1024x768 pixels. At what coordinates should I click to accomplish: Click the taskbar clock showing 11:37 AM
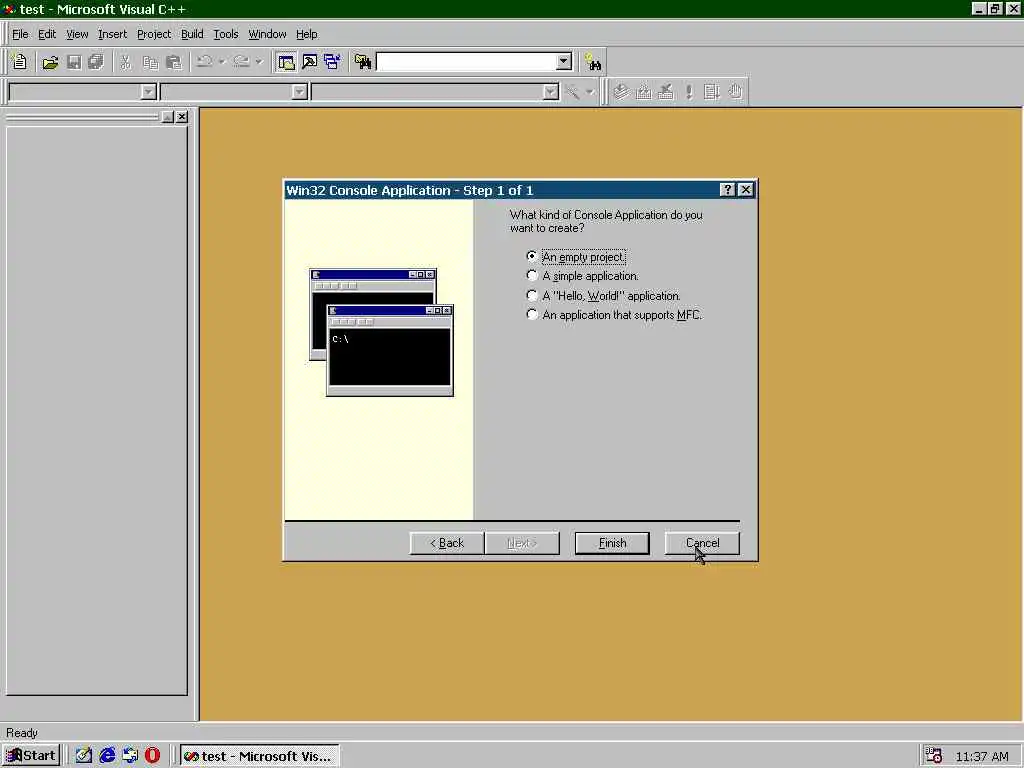click(982, 756)
